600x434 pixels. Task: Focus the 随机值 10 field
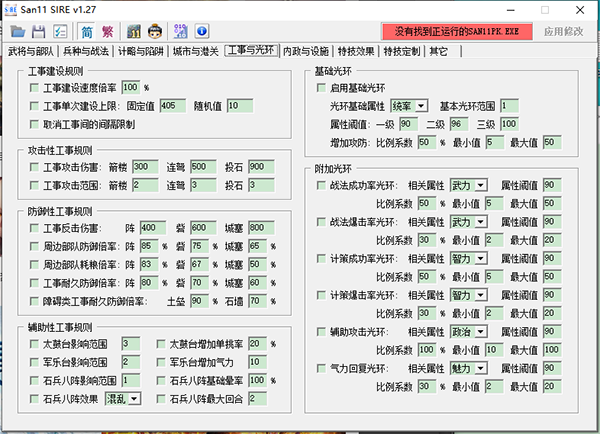coord(240,106)
